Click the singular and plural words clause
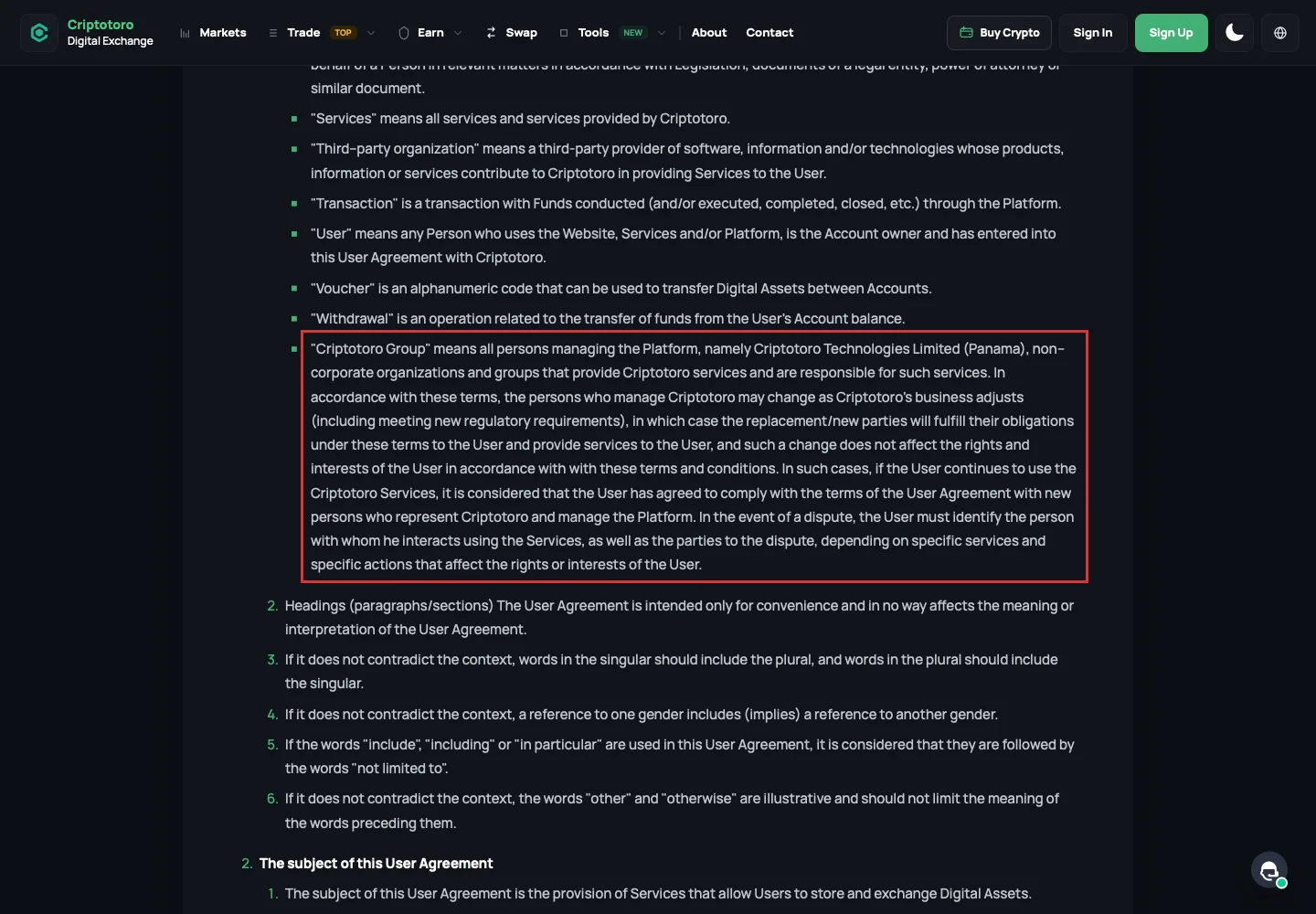The image size is (1316, 914). [x=672, y=672]
